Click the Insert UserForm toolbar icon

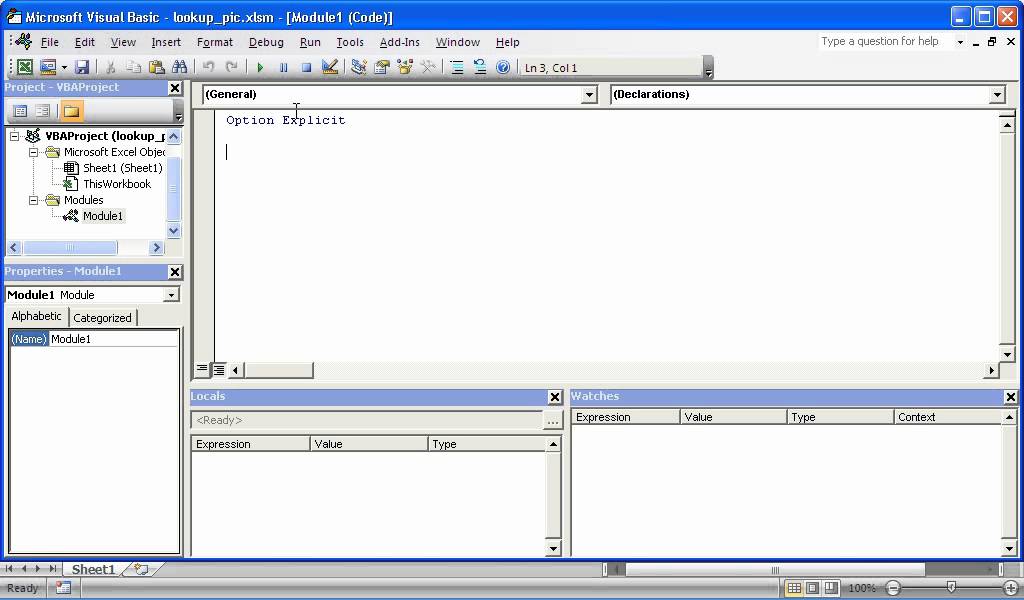(48, 67)
